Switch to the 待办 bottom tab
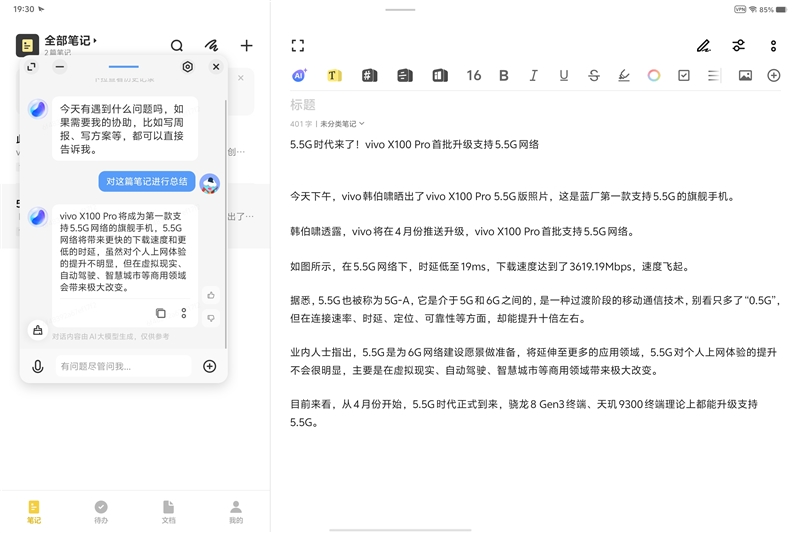The width and height of the screenshot is (800, 533). point(101,512)
